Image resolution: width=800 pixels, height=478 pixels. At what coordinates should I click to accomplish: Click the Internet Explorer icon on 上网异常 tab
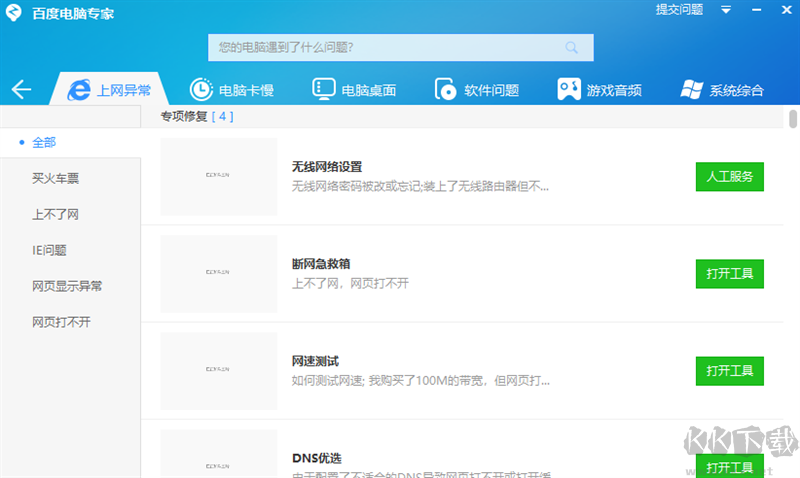coord(79,90)
